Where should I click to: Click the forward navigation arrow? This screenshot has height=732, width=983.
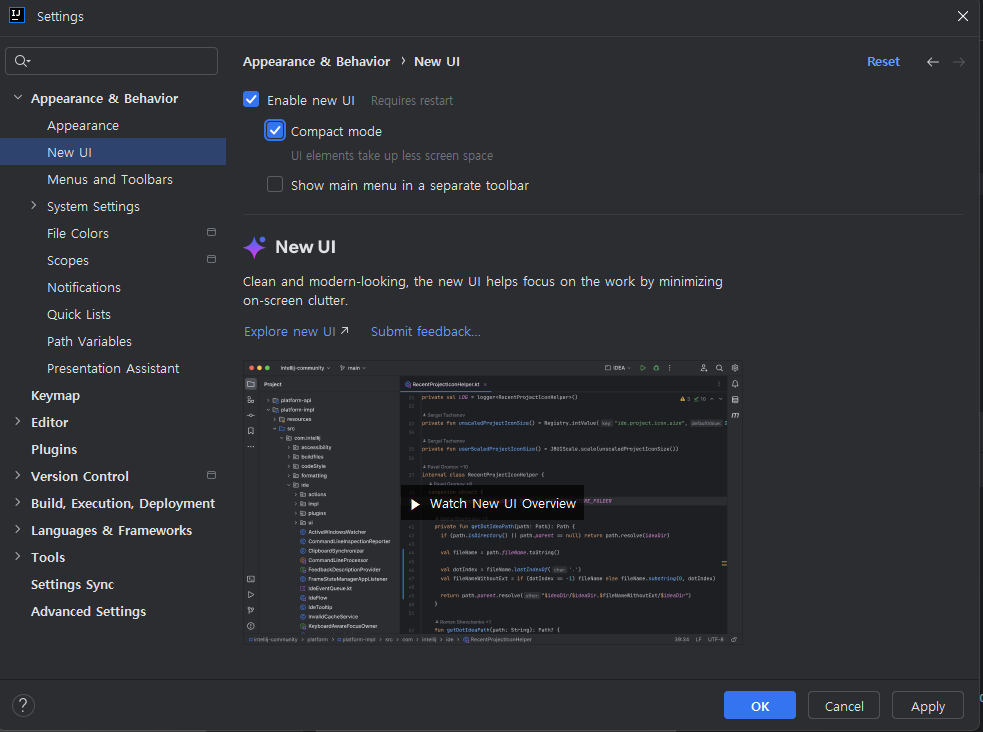[959, 61]
